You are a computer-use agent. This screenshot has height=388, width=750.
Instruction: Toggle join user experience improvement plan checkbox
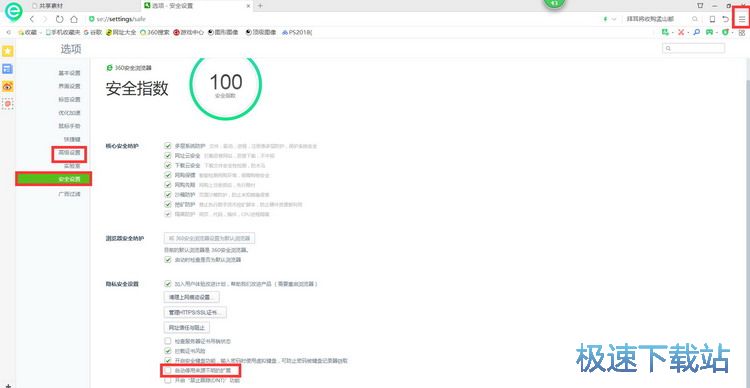(x=167, y=284)
